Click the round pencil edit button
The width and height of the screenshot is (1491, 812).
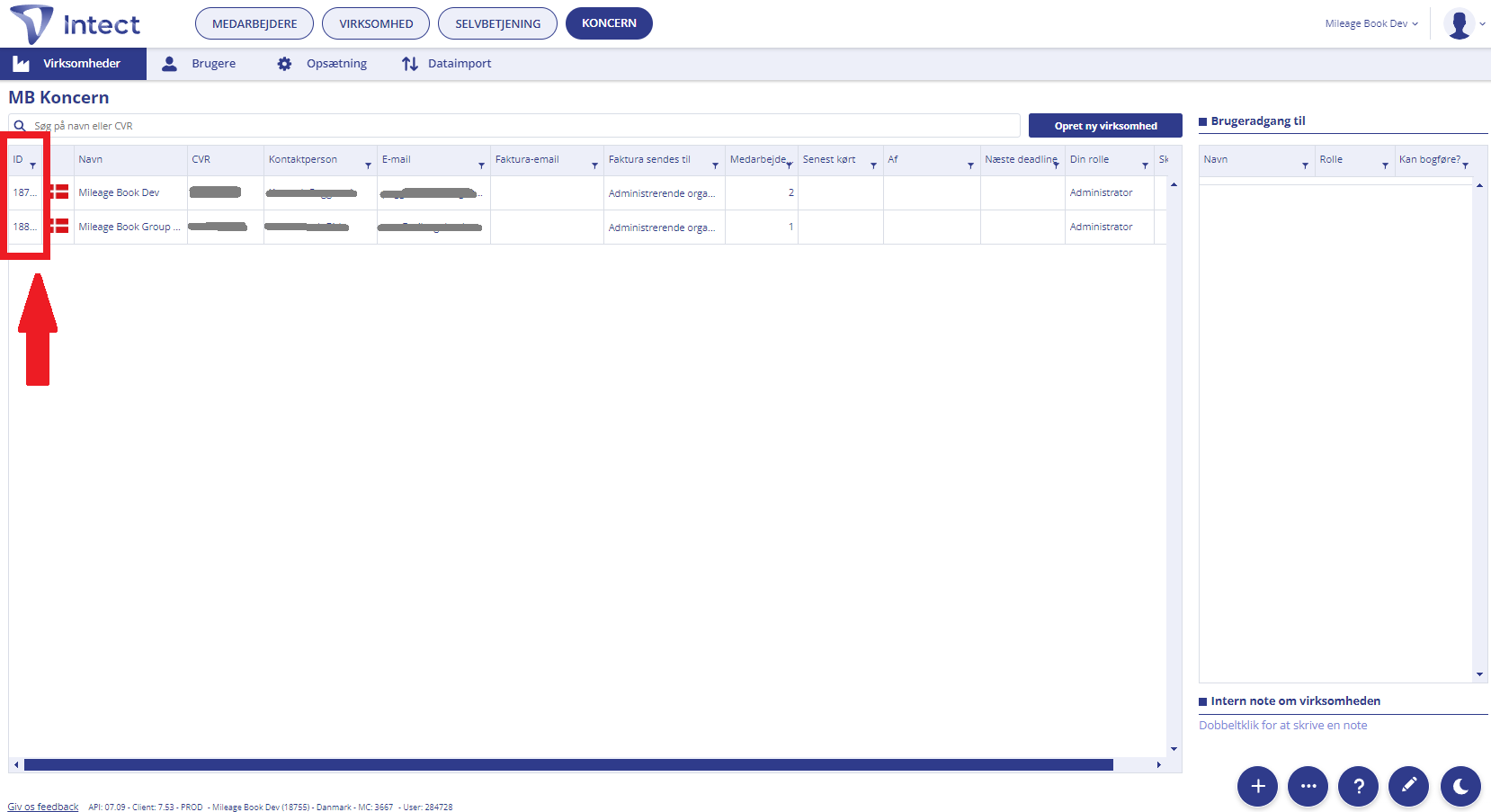coord(1408,786)
